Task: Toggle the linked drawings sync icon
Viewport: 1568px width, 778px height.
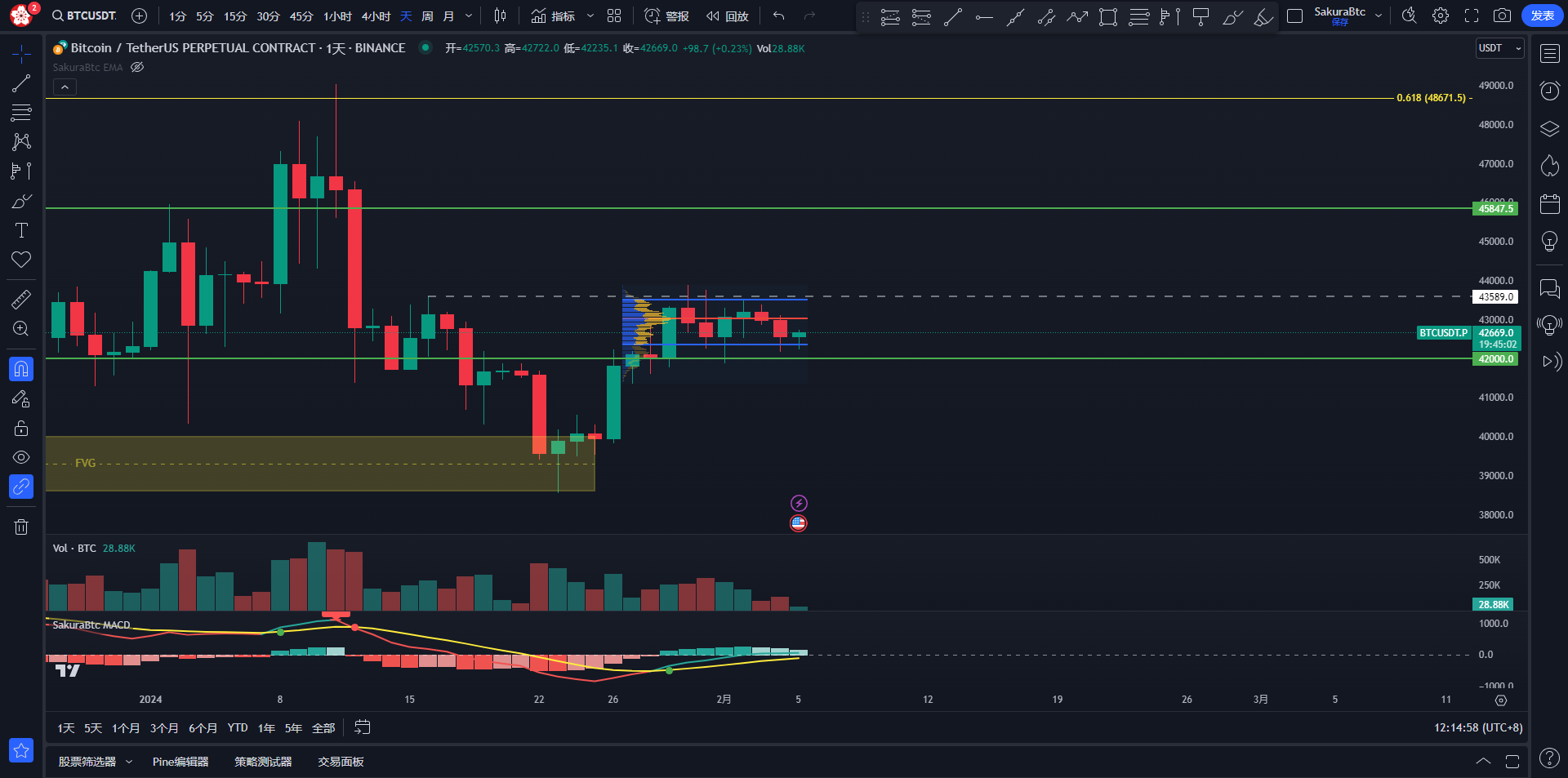Action: pos(21,487)
